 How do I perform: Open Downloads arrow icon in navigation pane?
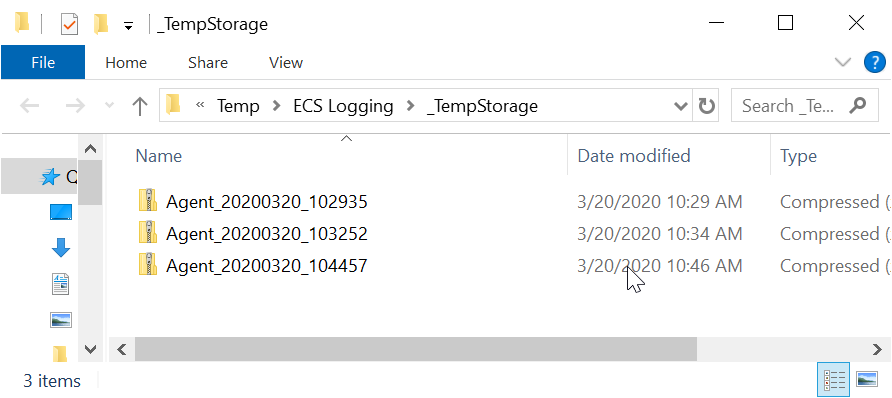click(61, 248)
